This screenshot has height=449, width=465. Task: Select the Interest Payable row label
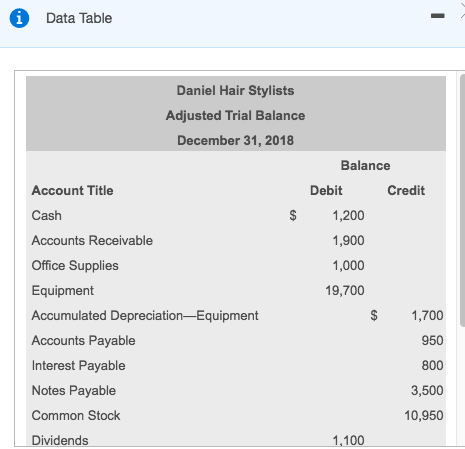coord(79,366)
